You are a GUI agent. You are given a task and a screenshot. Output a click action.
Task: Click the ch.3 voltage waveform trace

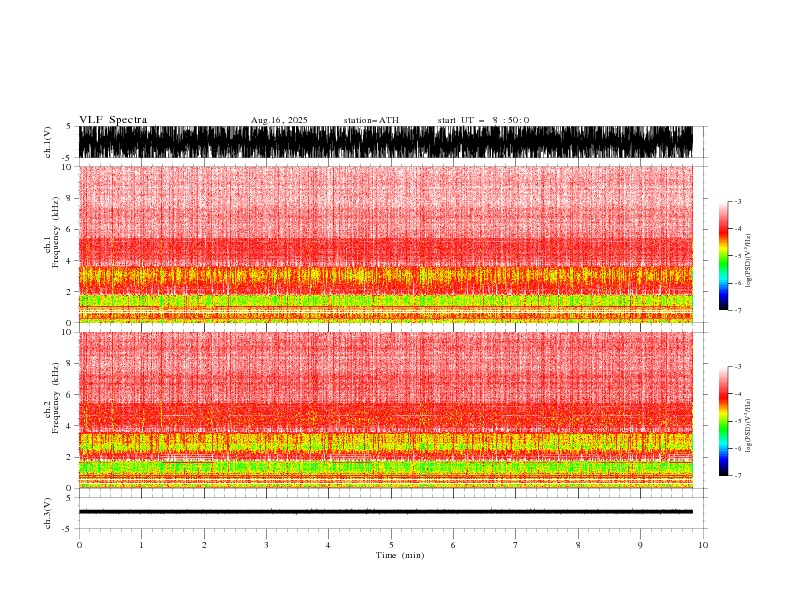click(x=386, y=512)
